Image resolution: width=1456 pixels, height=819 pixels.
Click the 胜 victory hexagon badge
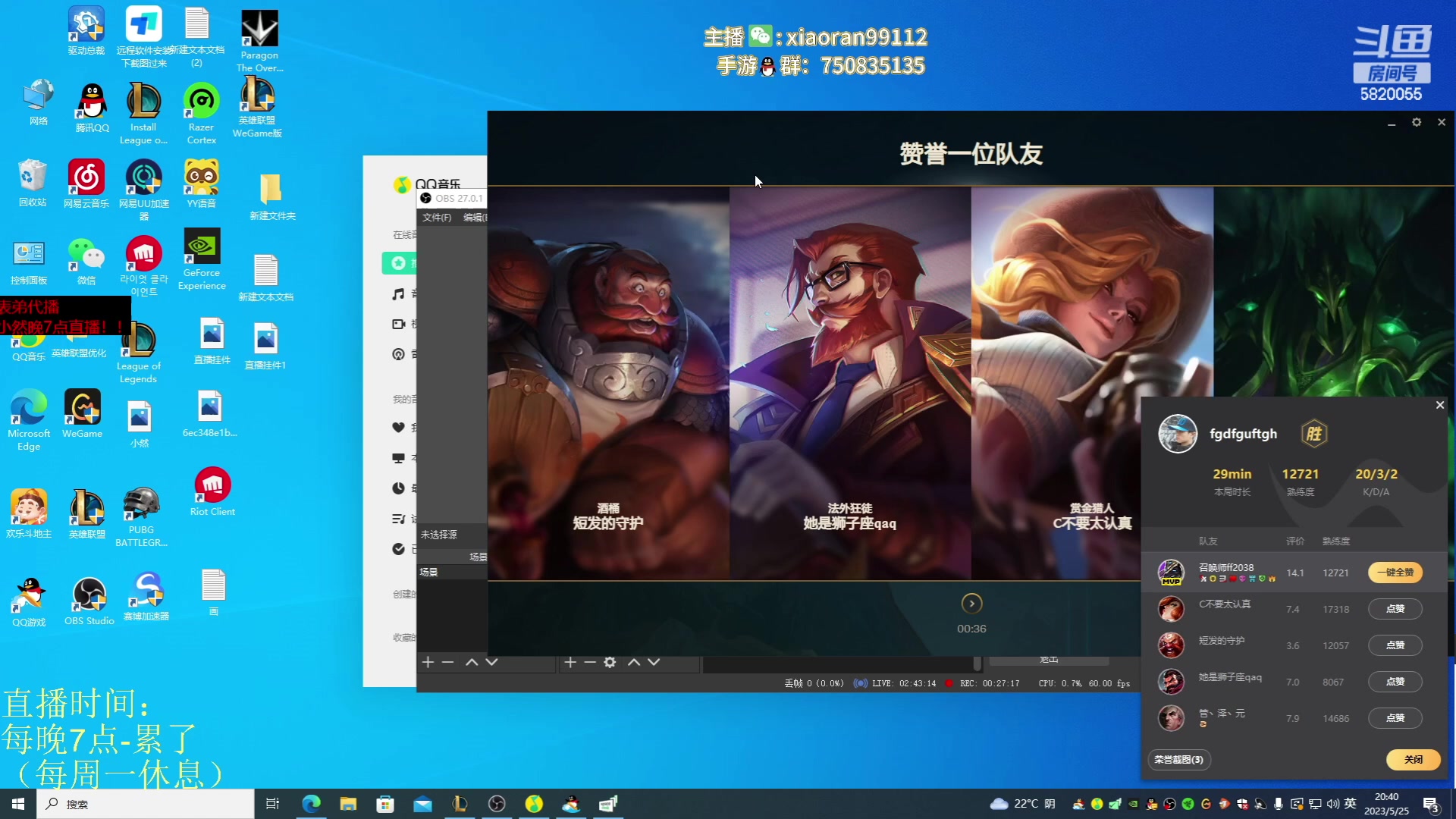[1313, 434]
